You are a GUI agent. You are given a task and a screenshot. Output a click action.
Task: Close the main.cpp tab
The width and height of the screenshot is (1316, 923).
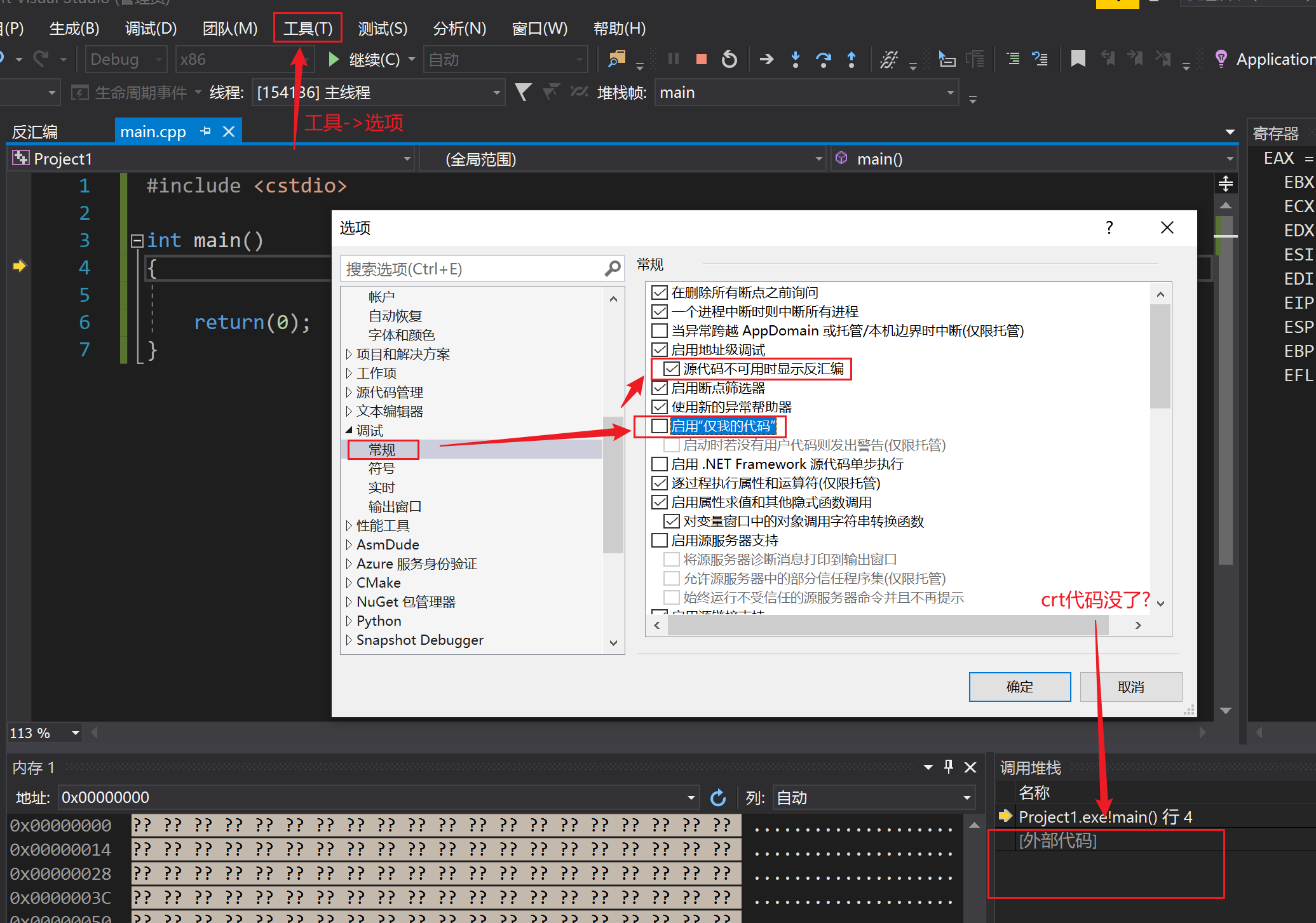(229, 131)
